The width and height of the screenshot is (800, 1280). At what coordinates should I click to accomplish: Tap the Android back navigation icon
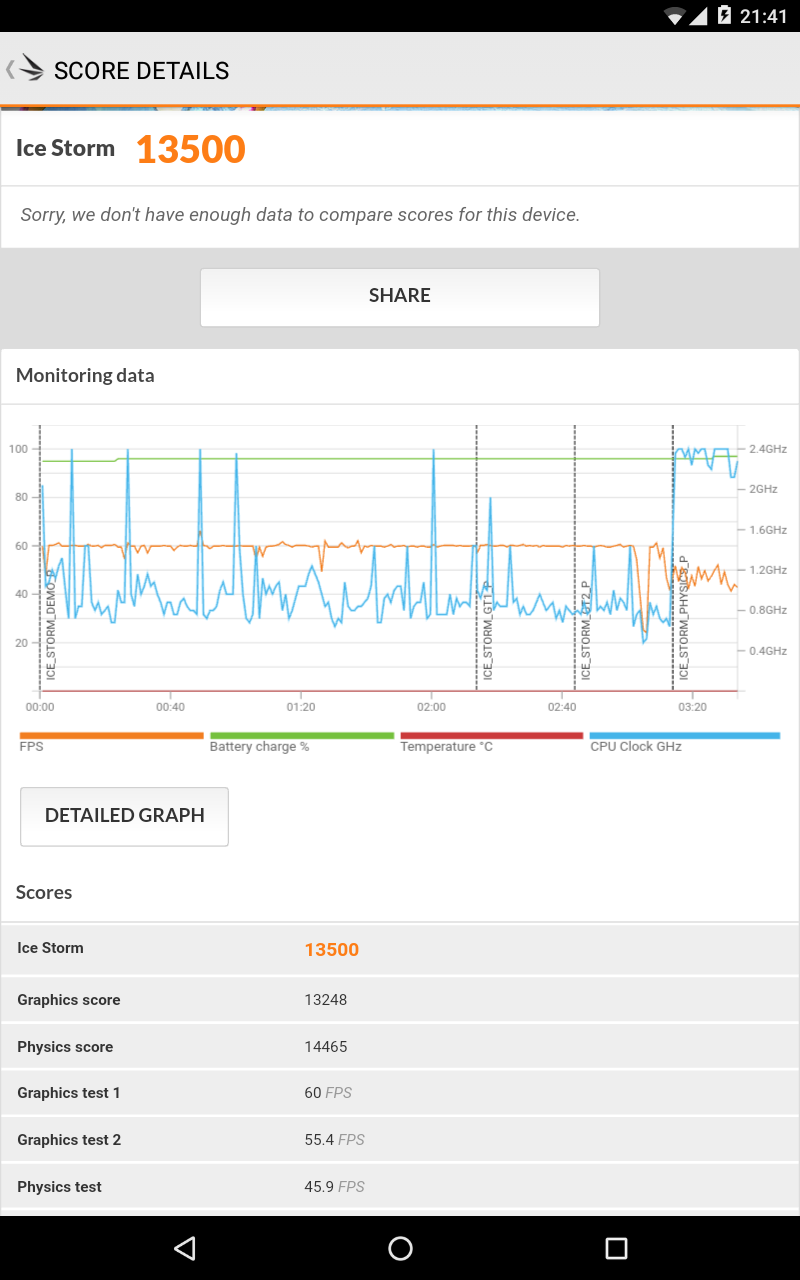[x=184, y=1248]
